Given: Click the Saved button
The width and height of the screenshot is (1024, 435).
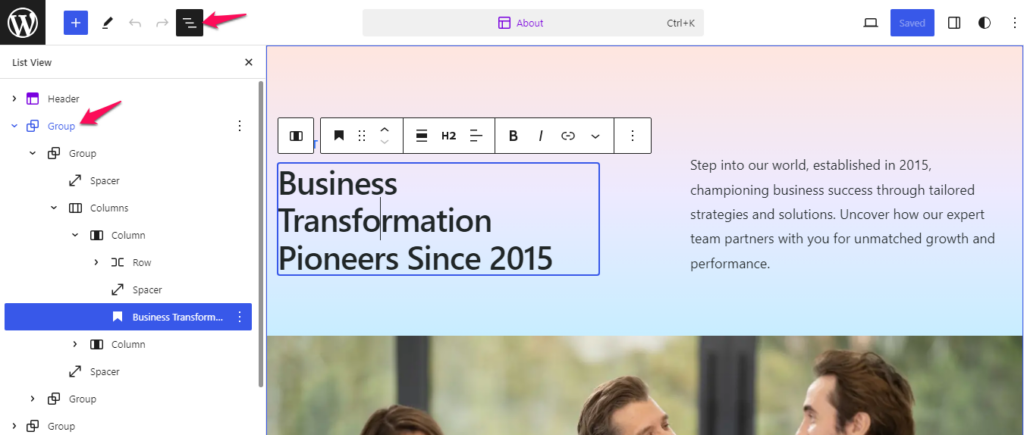Looking at the screenshot, I should click(x=912, y=23).
